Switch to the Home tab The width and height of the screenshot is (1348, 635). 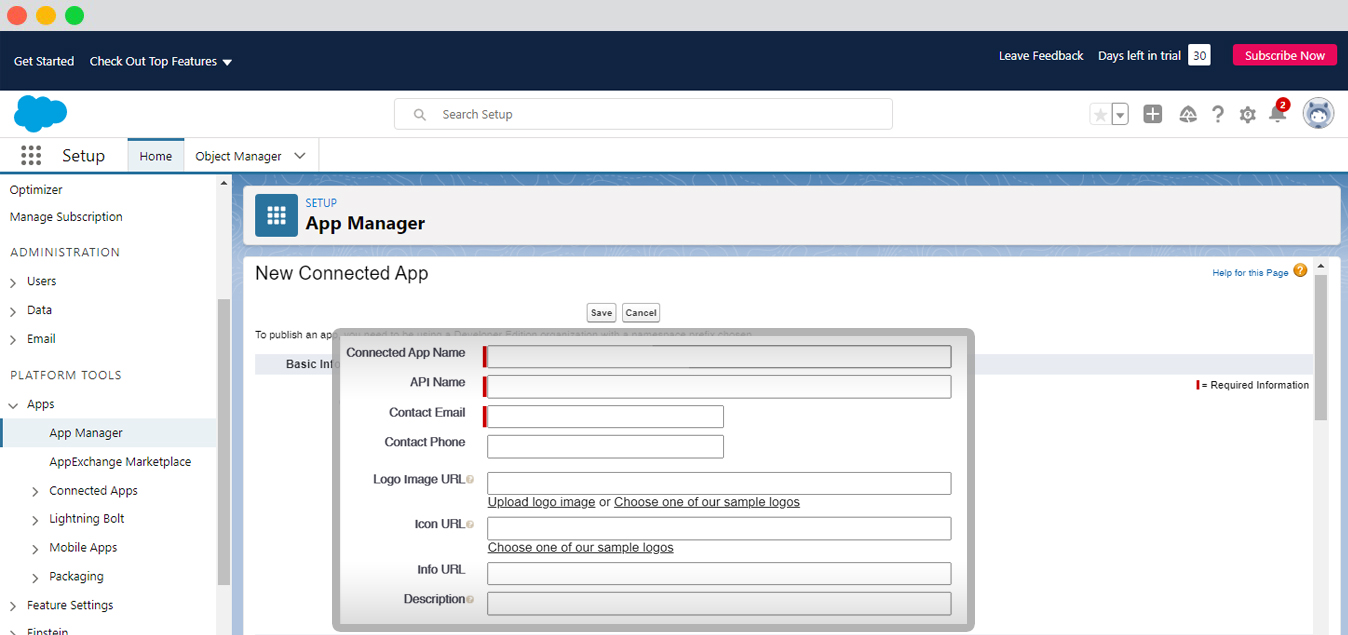point(155,156)
